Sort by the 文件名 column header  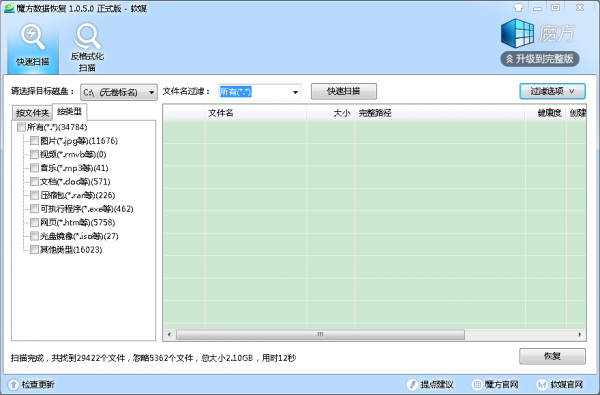(255, 113)
